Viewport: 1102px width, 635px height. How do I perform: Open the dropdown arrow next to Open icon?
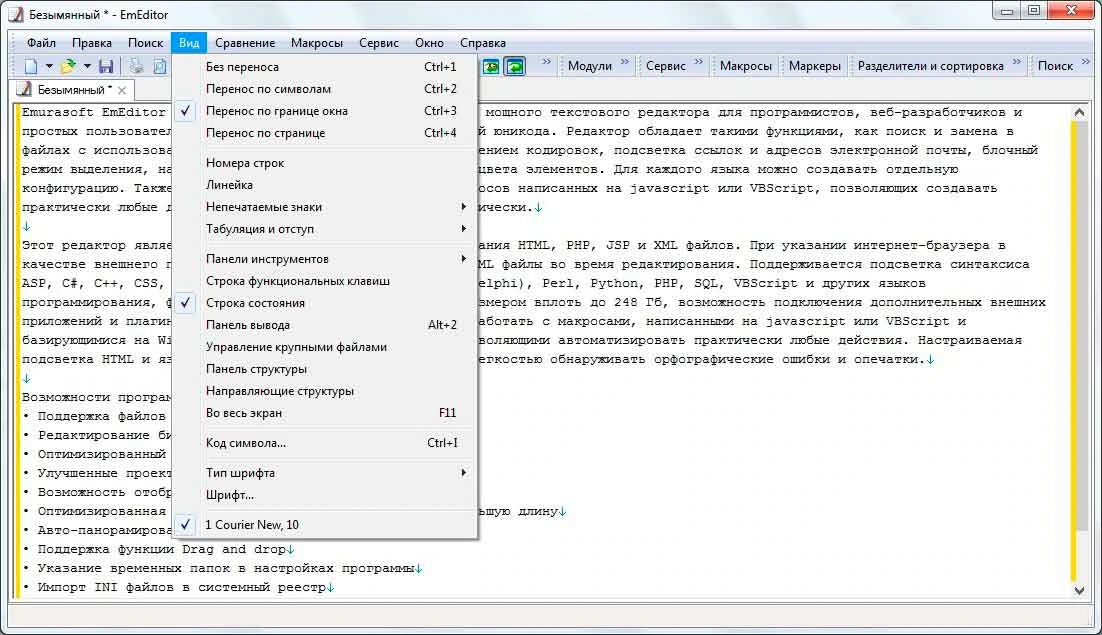click(87, 66)
